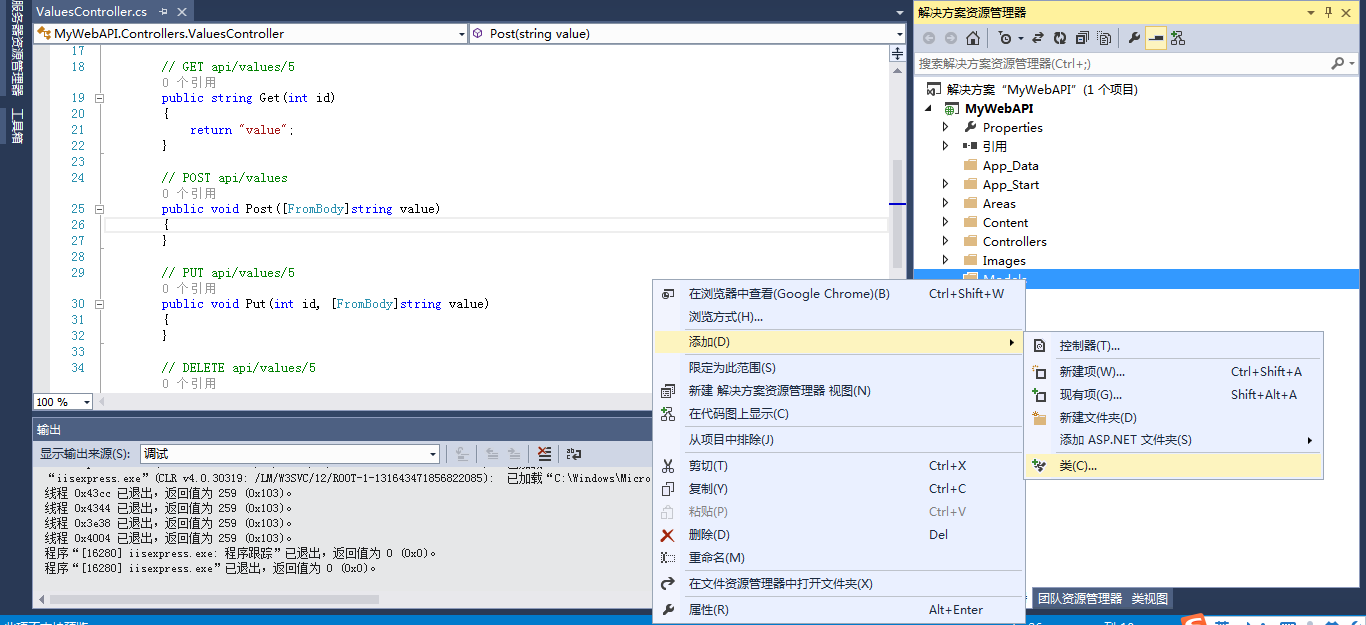Click the Collapse All icon in Solution Explorer

click(x=1082, y=38)
